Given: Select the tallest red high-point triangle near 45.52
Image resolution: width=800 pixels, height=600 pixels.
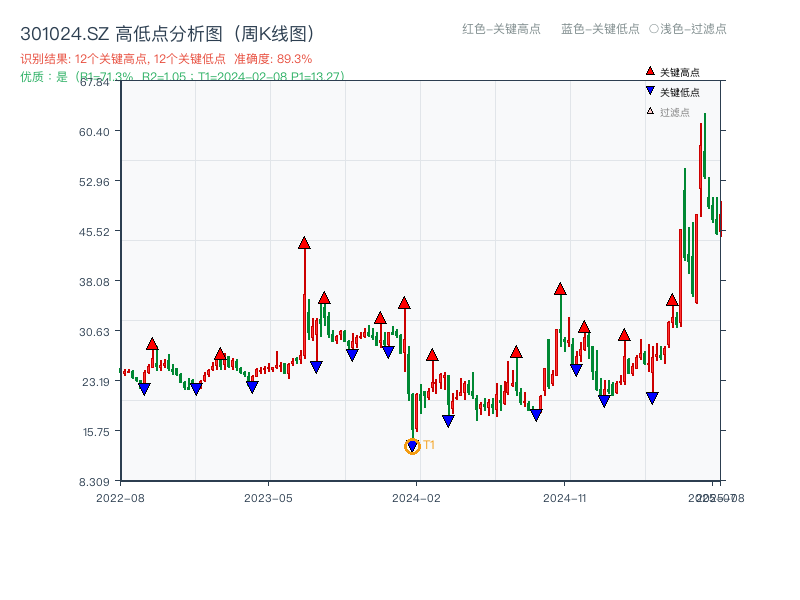Looking at the screenshot, I should (x=304, y=243).
